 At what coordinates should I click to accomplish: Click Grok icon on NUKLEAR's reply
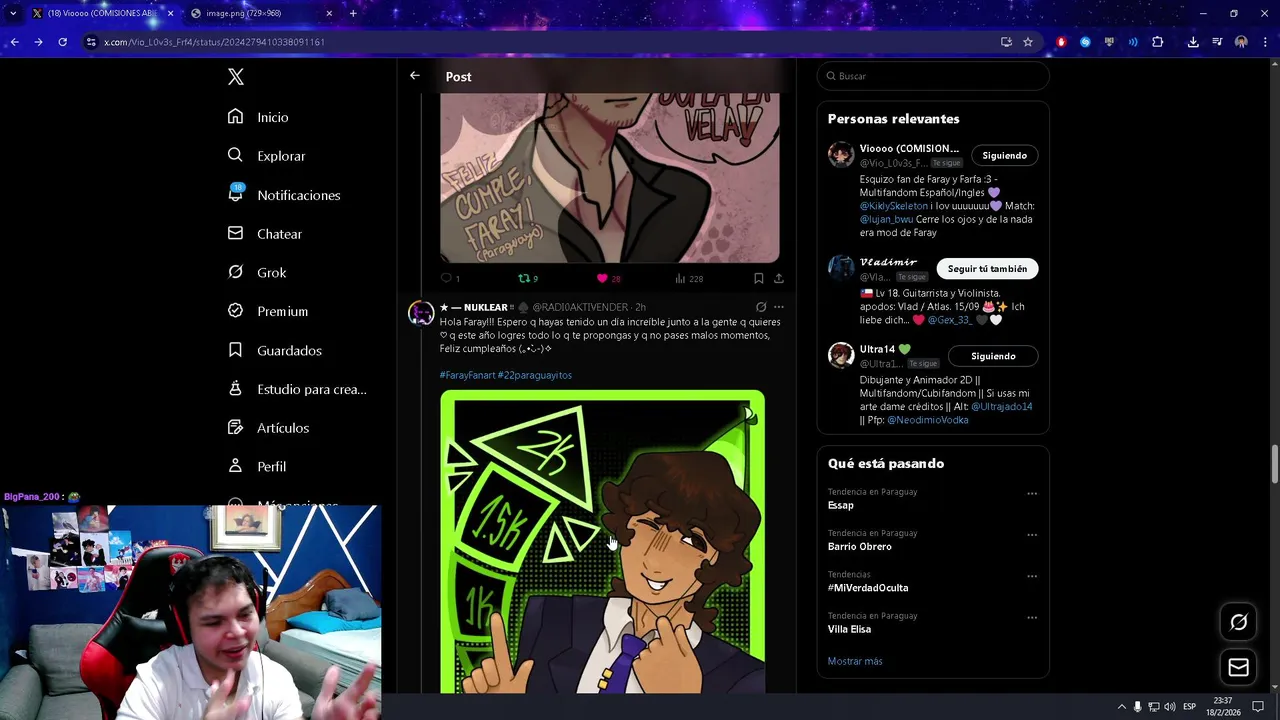coord(761,307)
